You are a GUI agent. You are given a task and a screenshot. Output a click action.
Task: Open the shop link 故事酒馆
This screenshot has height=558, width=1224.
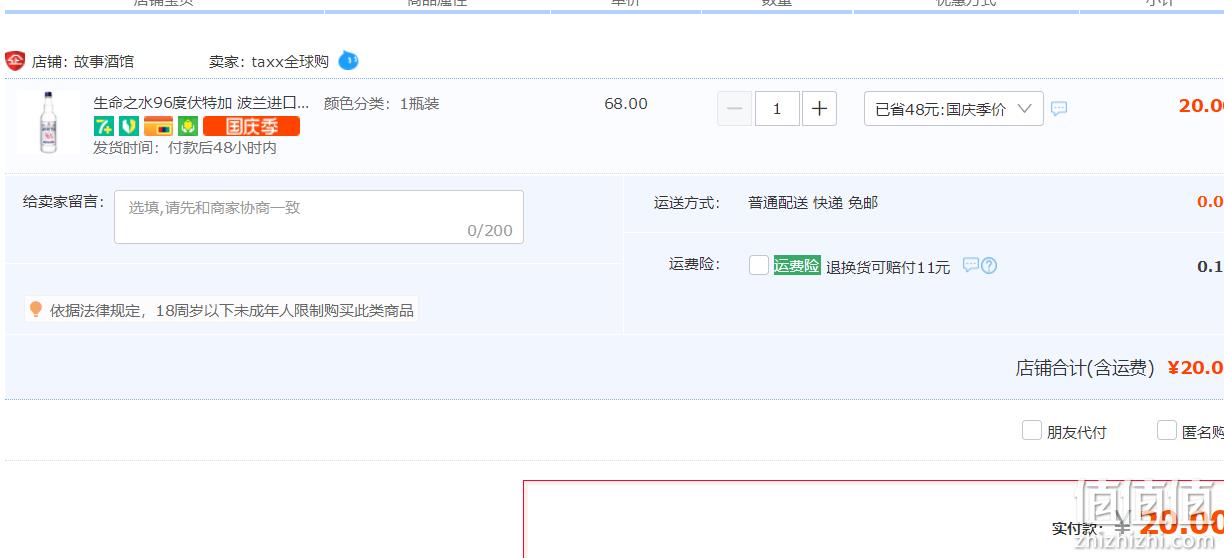[x=104, y=61]
